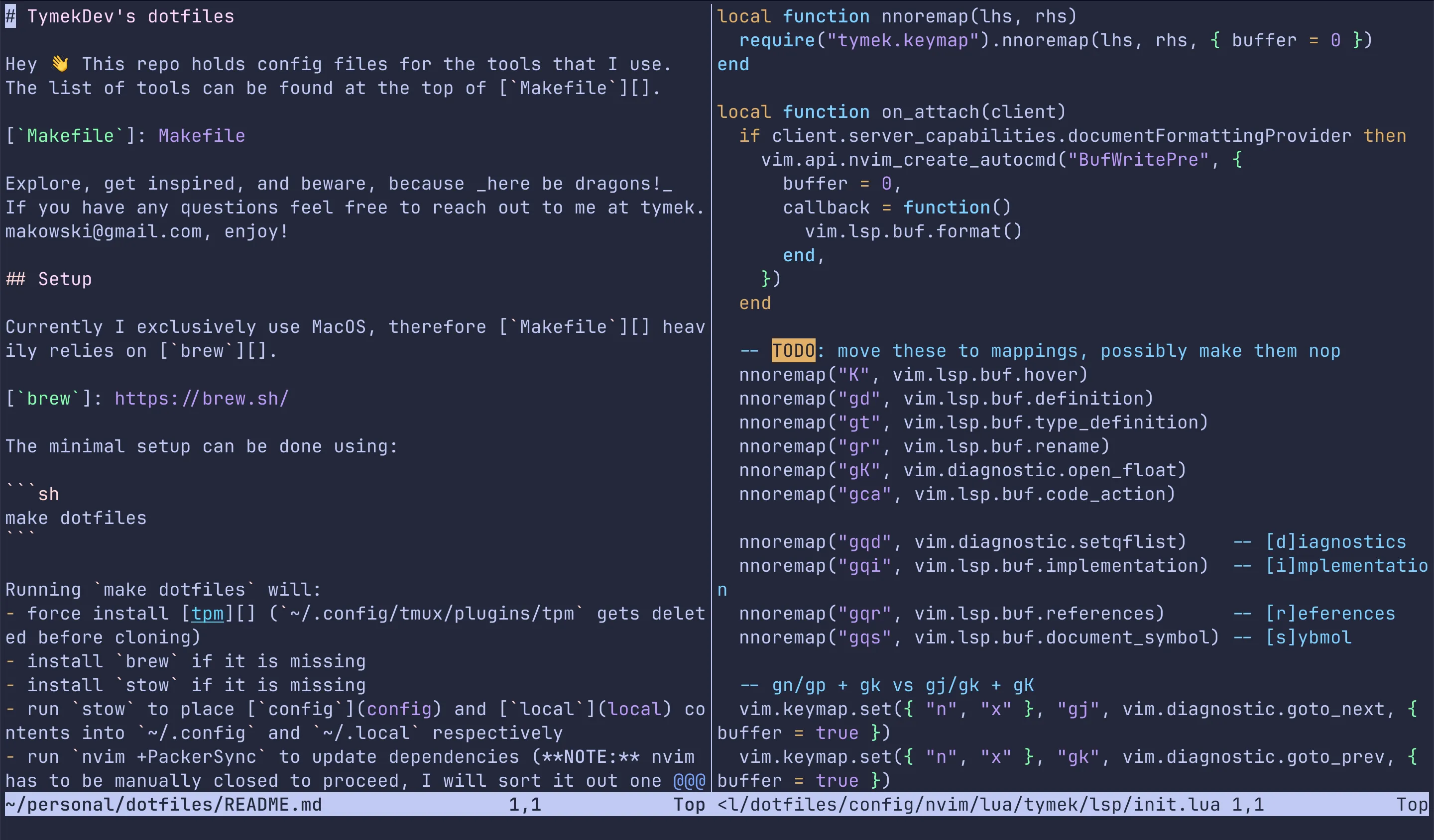The height and width of the screenshot is (840, 1434).
Task: Click the [`Makefile`]: reference definition label
Action: [x=71, y=136]
